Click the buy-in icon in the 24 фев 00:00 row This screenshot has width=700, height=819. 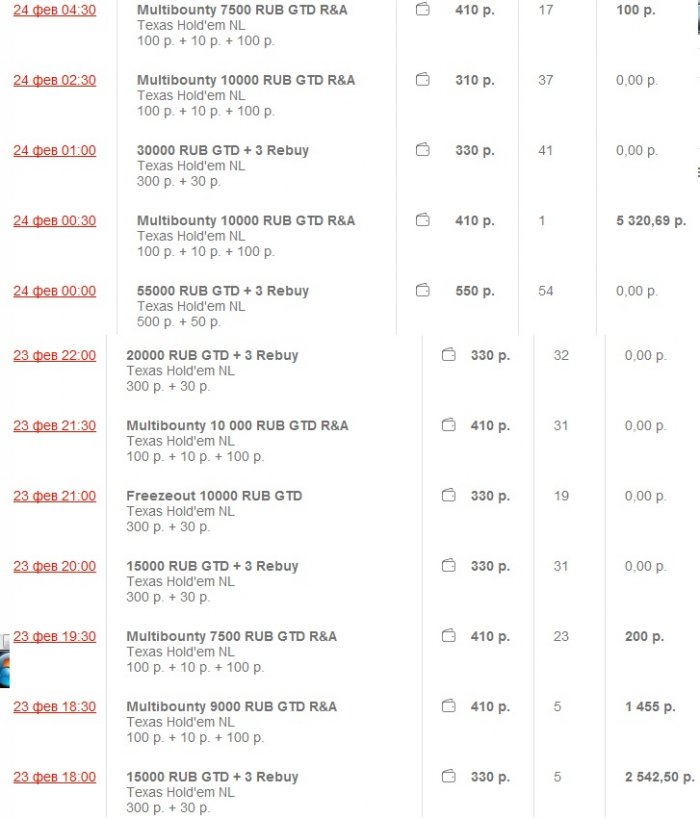click(422, 291)
